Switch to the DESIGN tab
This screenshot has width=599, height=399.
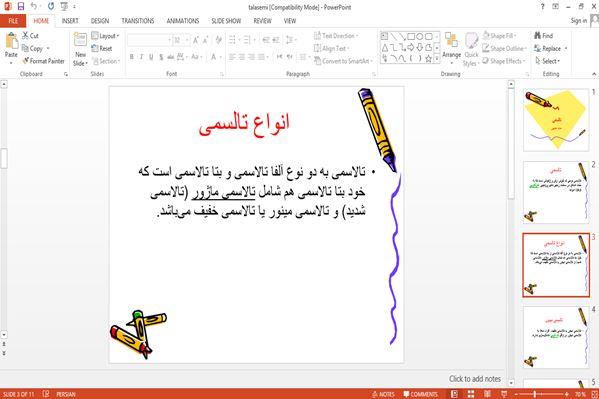point(100,21)
